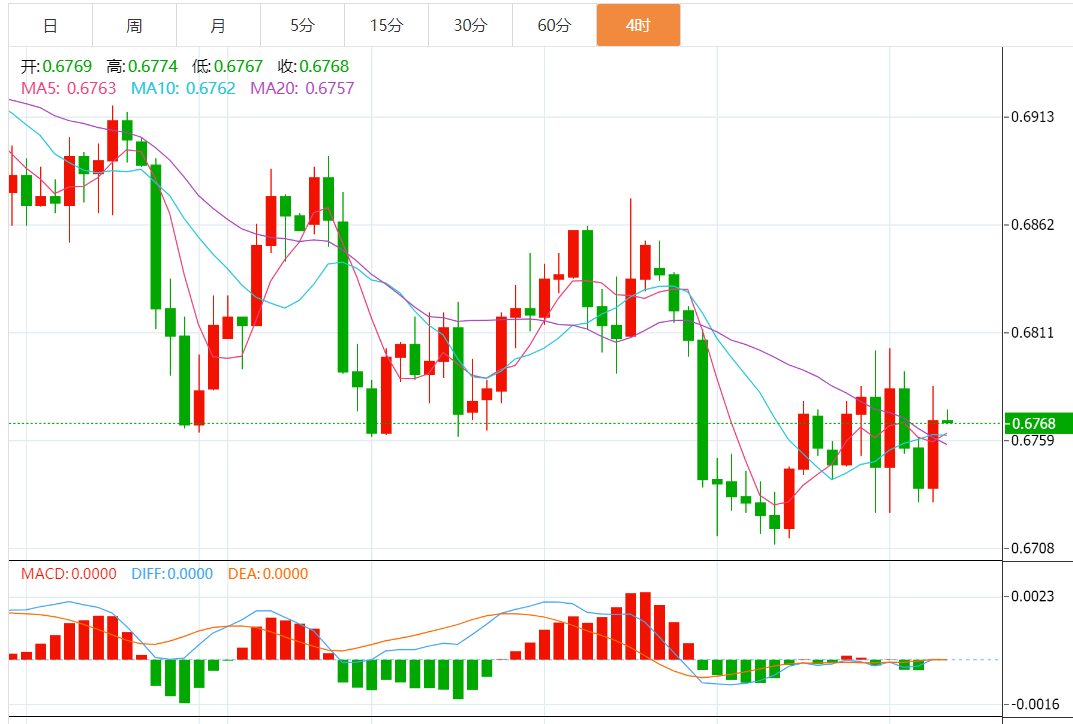Open the 60分 timeframe tab

click(554, 25)
